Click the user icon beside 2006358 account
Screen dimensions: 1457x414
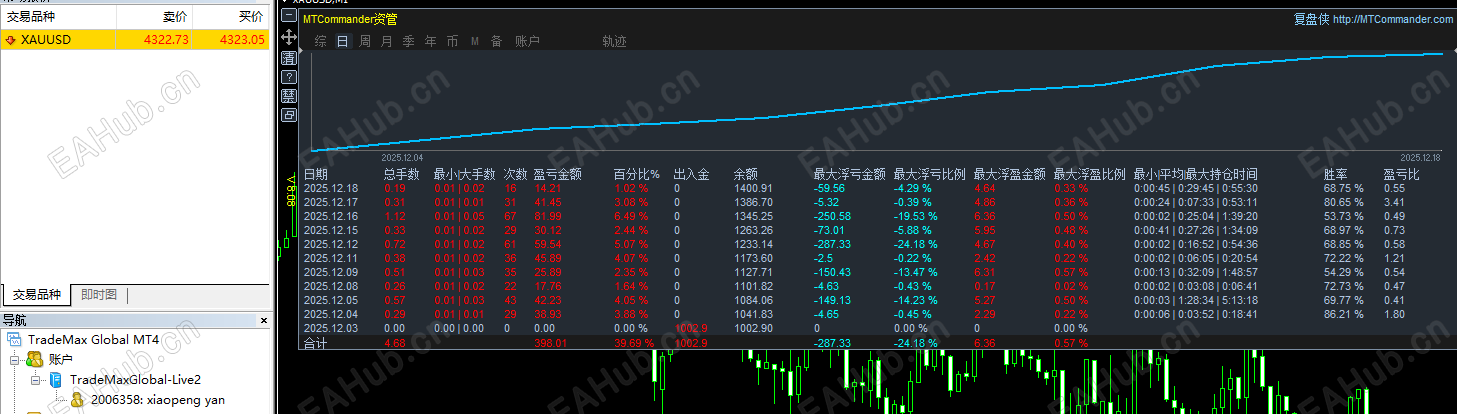77,399
